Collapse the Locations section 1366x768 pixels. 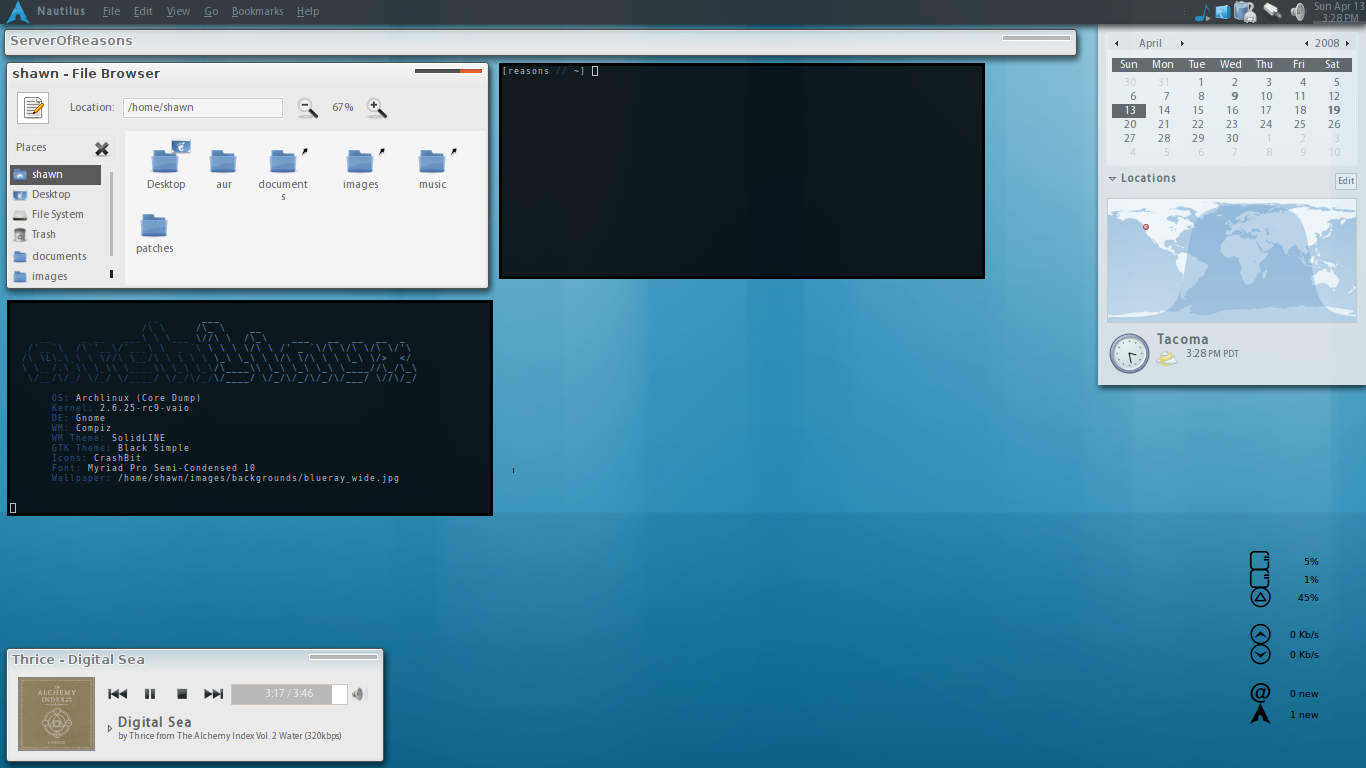click(x=1112, y=179)
